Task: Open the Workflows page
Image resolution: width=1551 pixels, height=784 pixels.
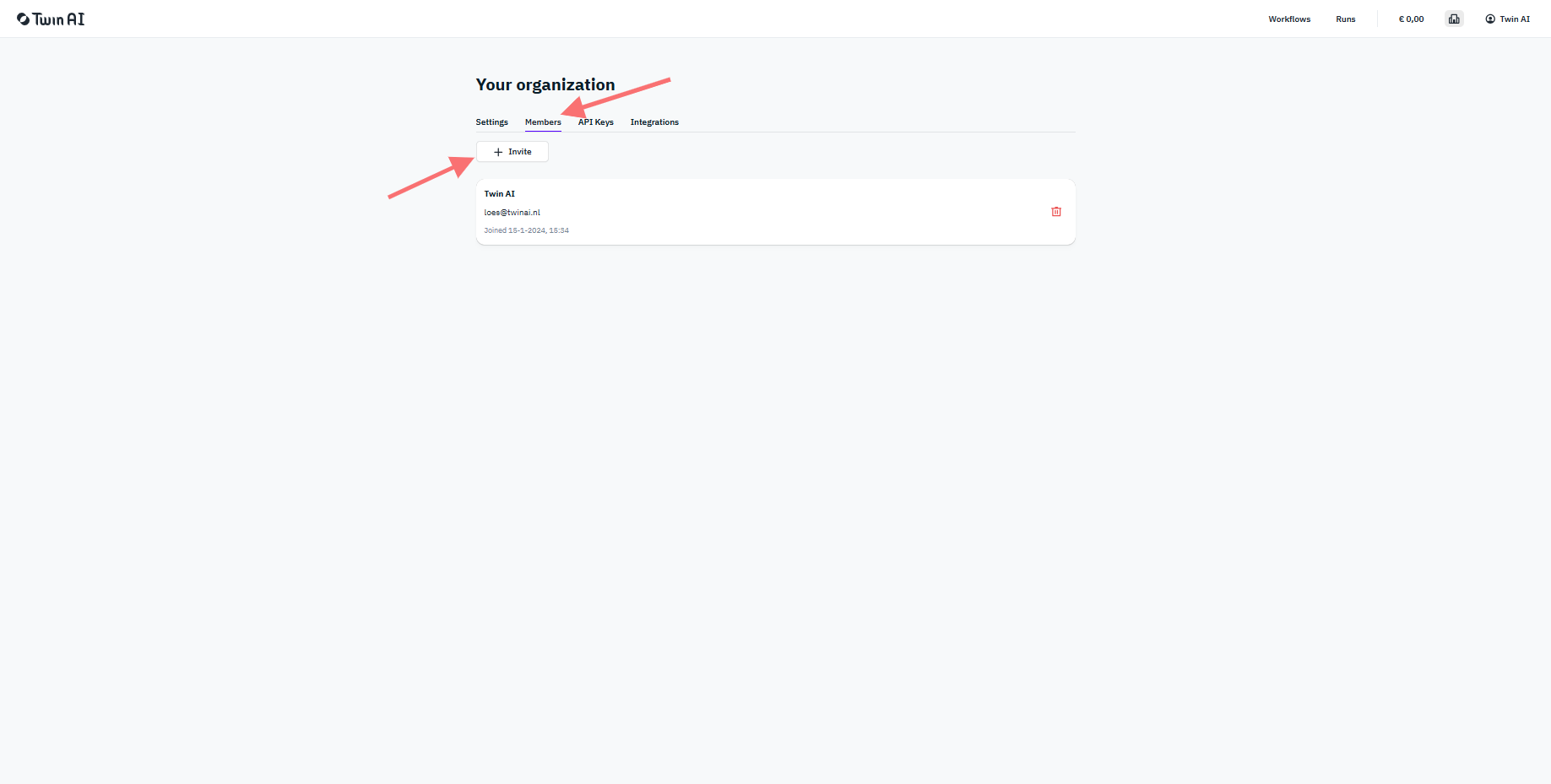Action: click(1289, 19)
